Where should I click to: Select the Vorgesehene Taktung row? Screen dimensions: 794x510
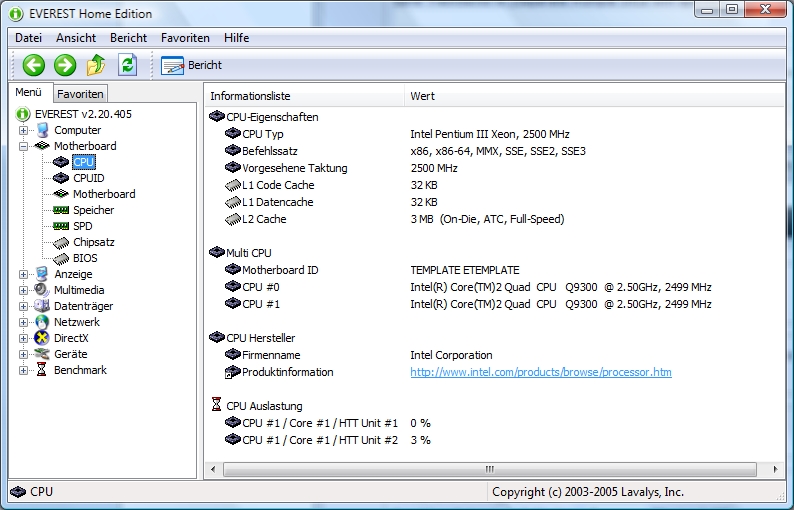pos(494,168)
